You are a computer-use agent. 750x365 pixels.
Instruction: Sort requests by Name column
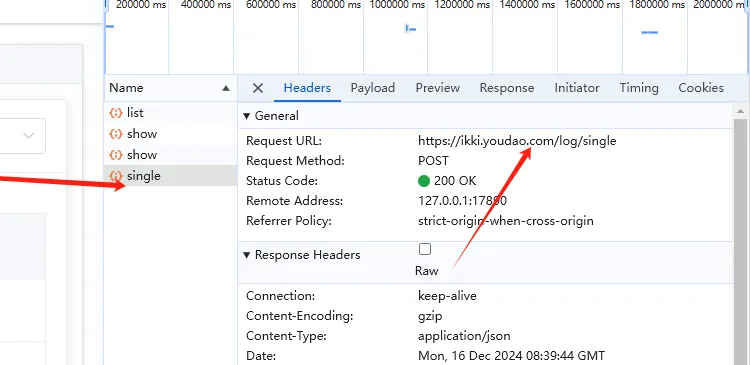171,88
